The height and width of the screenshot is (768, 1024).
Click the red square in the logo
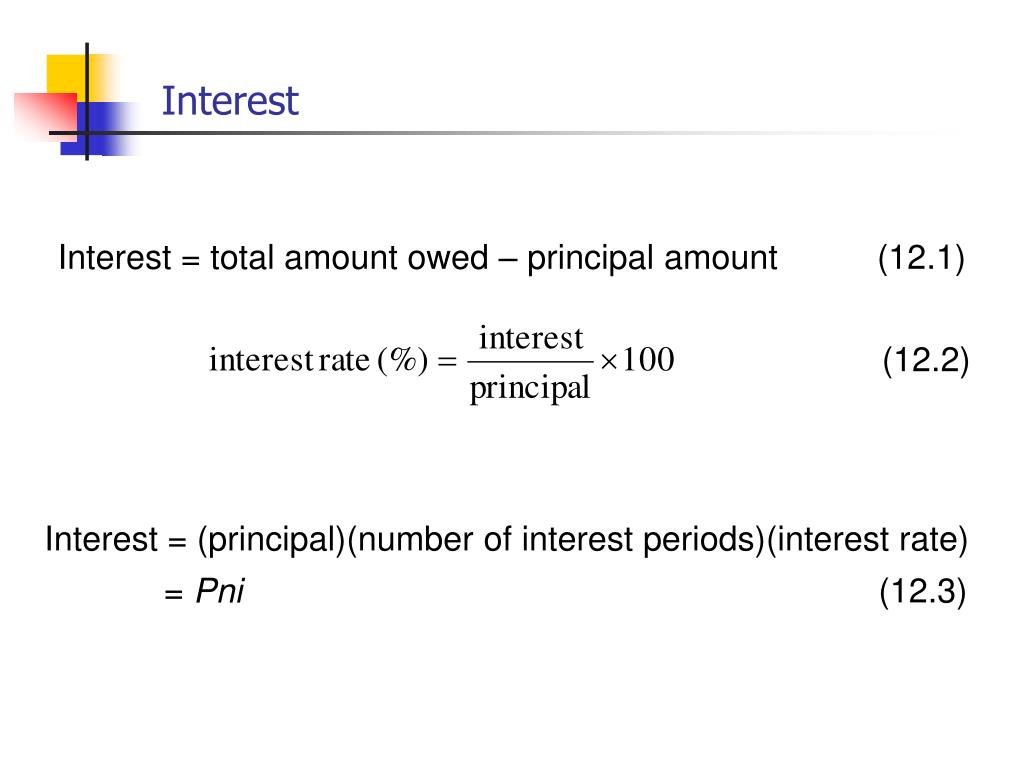pos(46,116)
